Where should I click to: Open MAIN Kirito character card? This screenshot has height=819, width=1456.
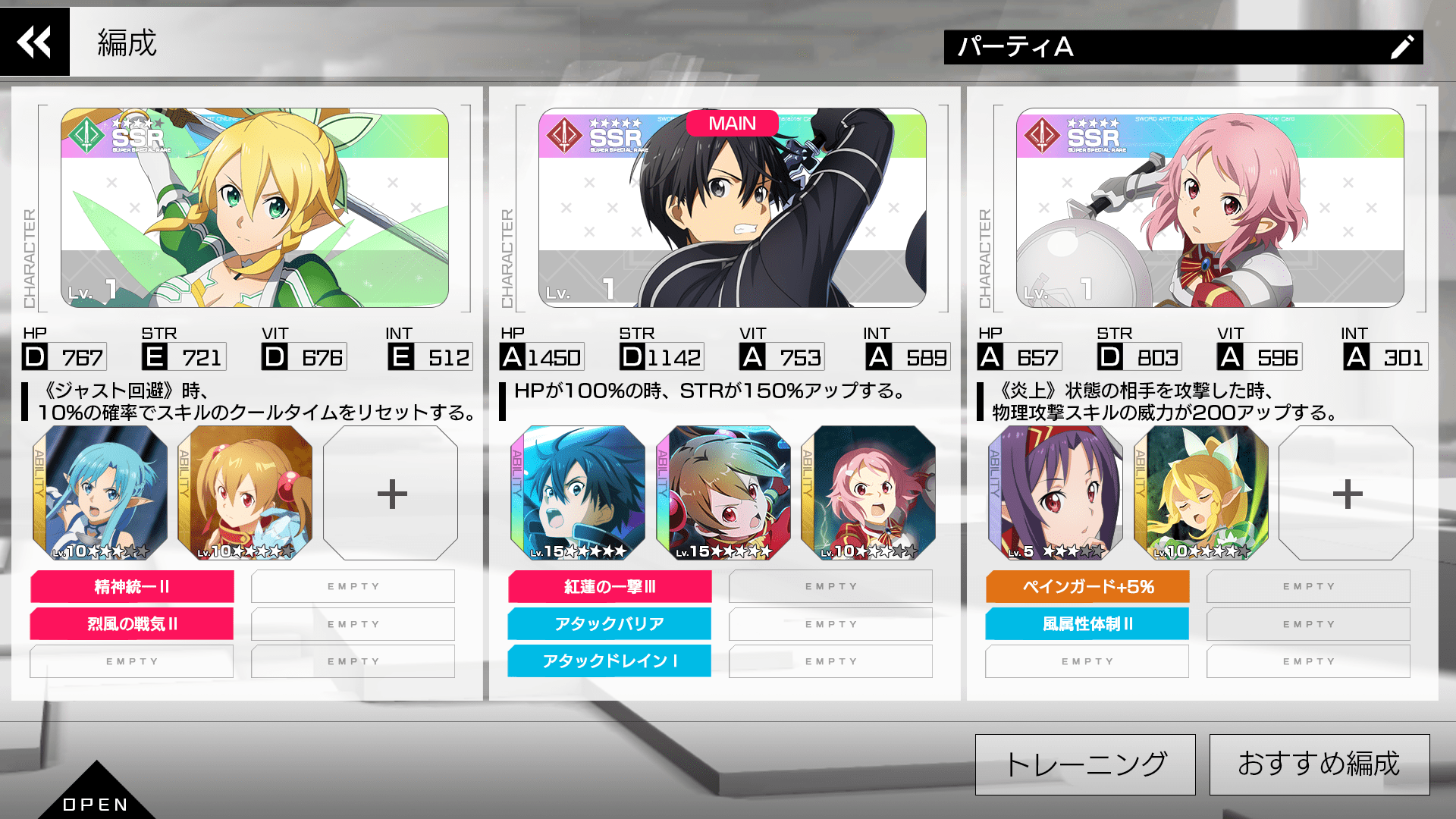[733, 208]
